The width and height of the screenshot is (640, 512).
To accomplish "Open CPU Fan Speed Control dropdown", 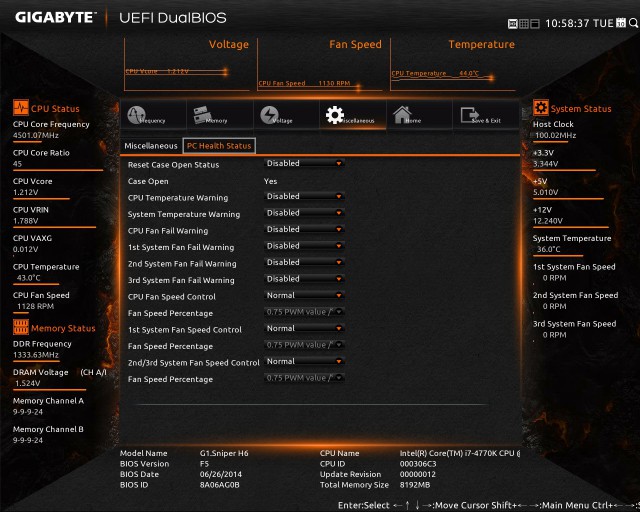I will pos(304,295).
